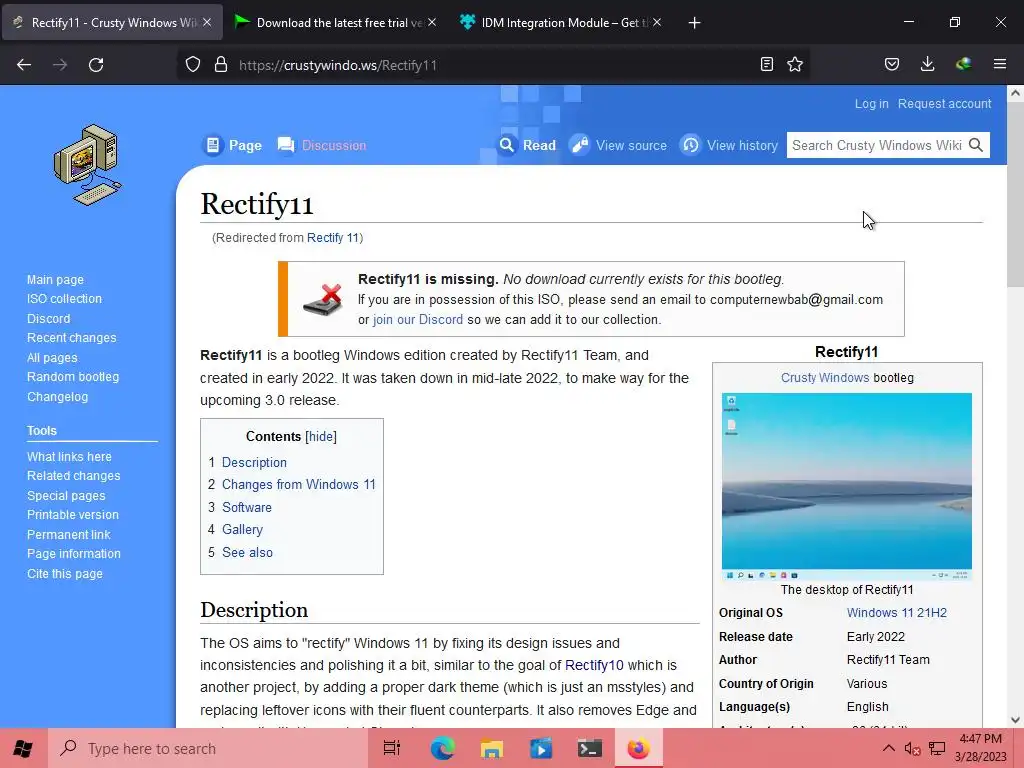Open the Firefox downloads panel
The image size is (1024, 768).
927,64
